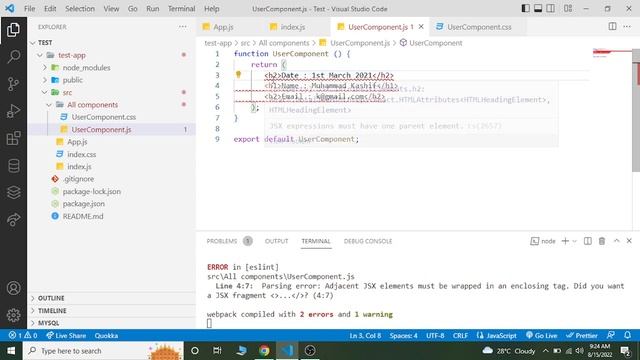Screen dimensions: 640x360
Task: Toggle primary side bar layout button
Action: (x=526, y=9)
